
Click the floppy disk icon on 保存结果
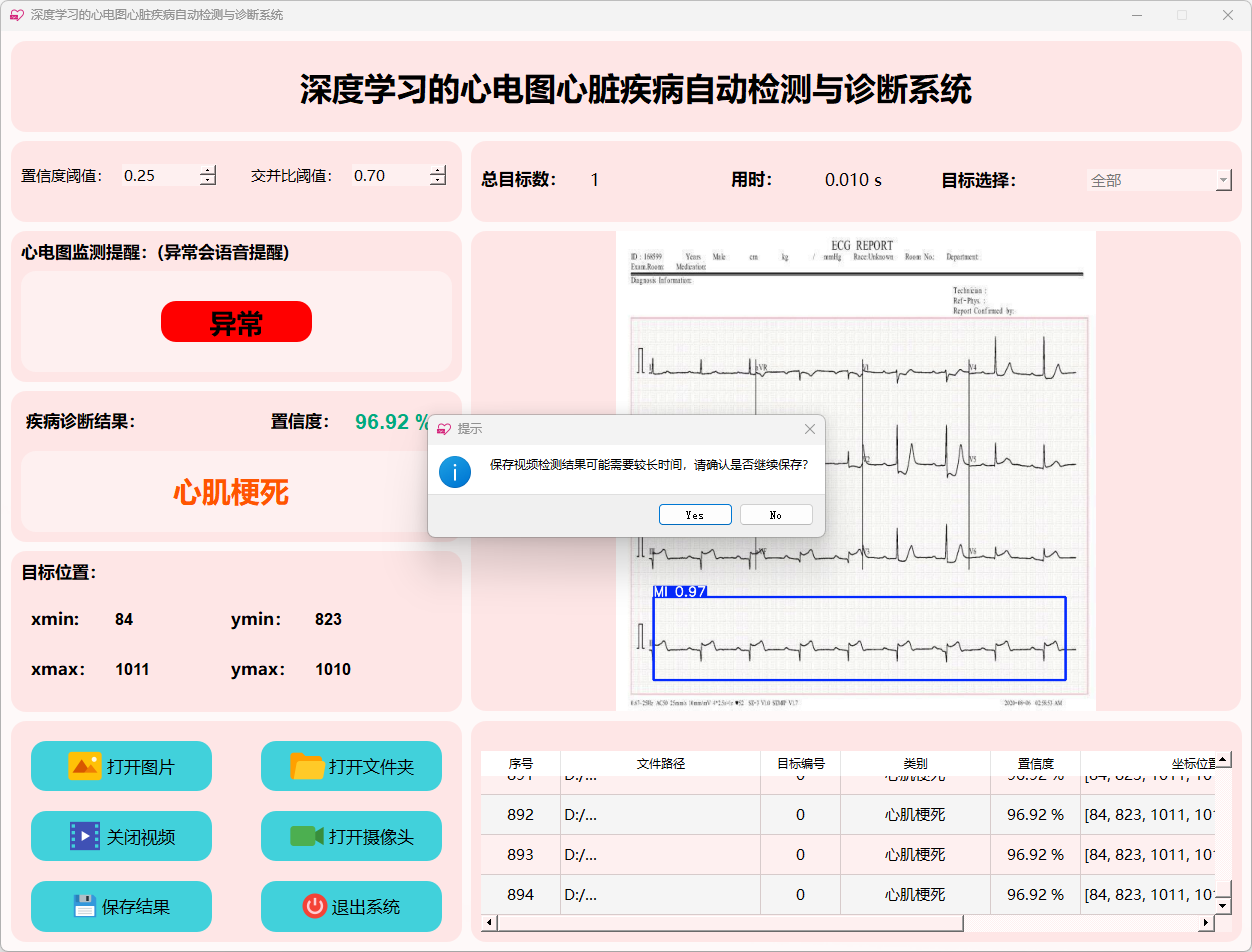[84, 906]
